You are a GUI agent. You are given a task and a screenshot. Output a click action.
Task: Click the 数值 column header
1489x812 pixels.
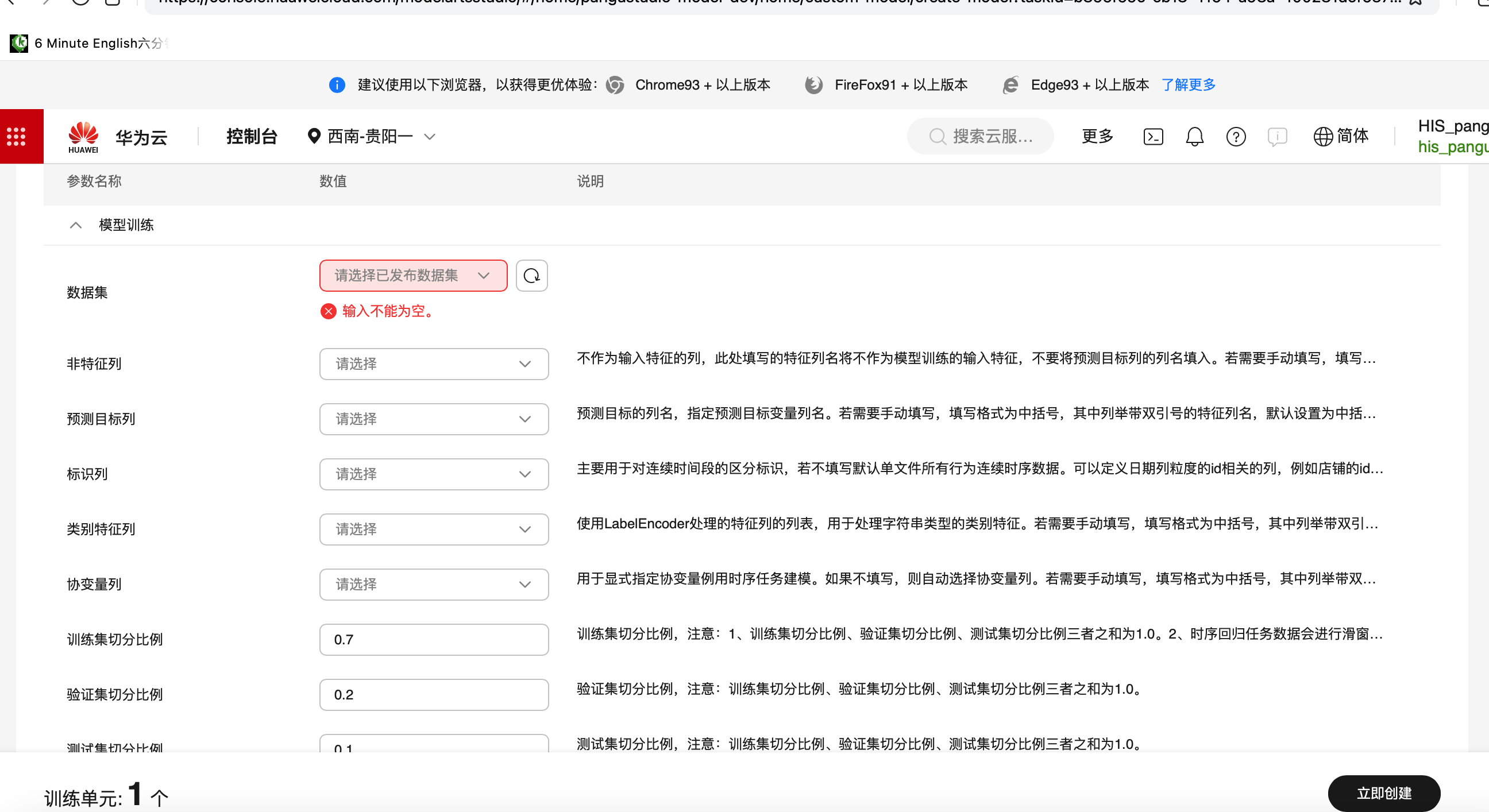pos(334,181)
